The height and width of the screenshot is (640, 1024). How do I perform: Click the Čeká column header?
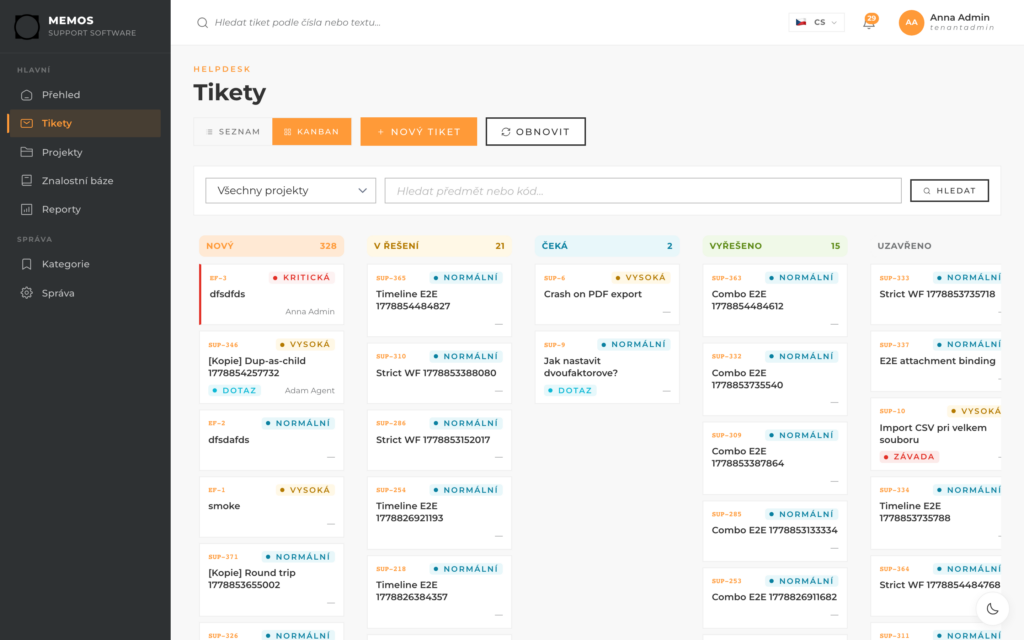pyautogui.click(x=607, y=246)
